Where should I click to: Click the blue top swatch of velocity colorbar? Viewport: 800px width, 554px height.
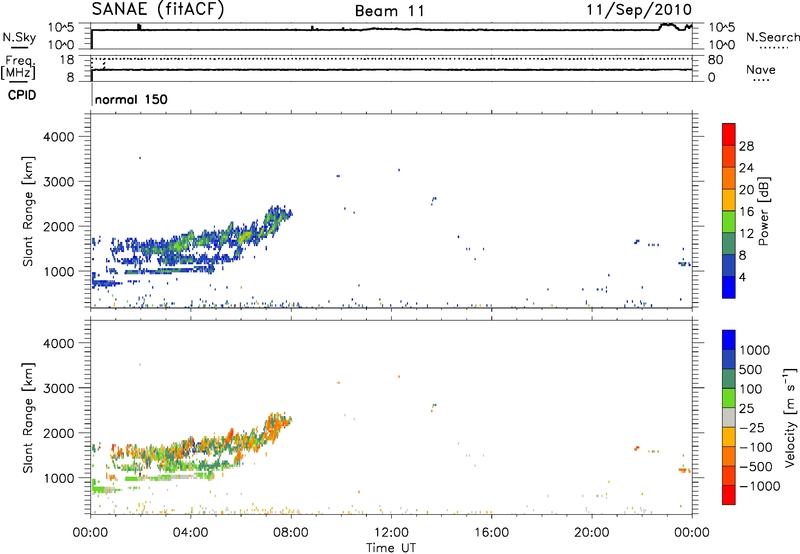pos(729,340)
